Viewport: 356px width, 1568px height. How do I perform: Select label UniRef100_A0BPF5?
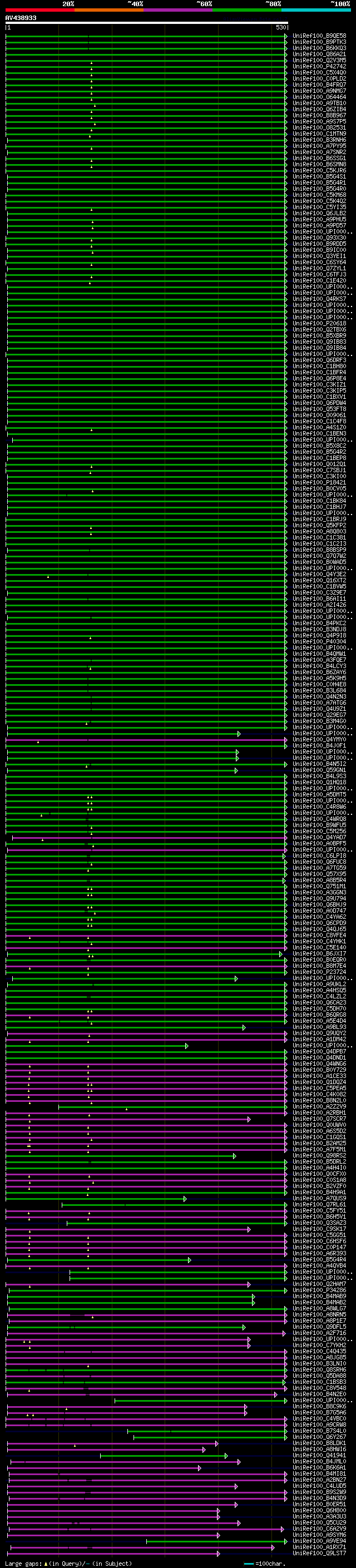[x=319, y=844]
